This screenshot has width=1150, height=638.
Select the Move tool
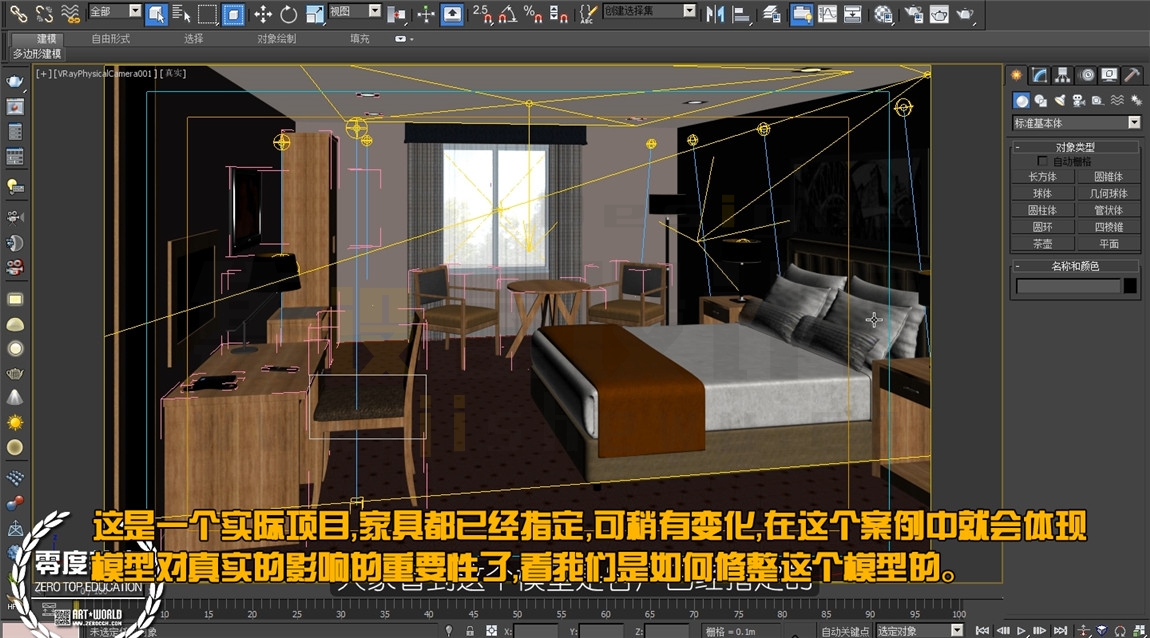(263, 13)
